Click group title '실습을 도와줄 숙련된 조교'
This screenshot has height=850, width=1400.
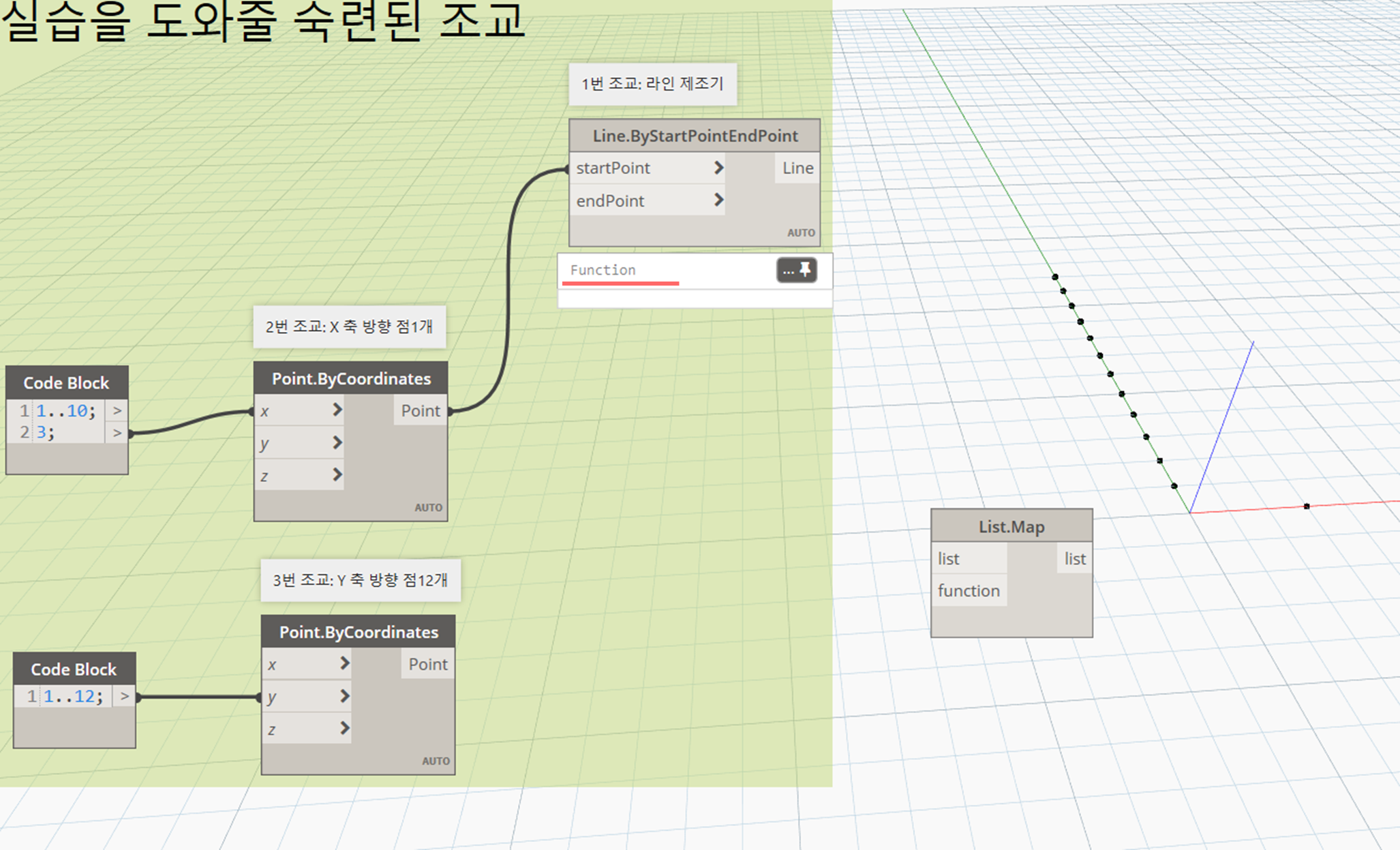tap(263, 20)
